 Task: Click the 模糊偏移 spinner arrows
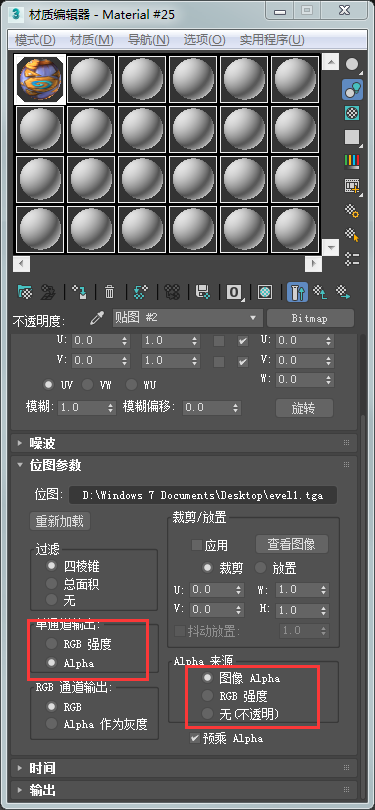click(x=236, y=408)
